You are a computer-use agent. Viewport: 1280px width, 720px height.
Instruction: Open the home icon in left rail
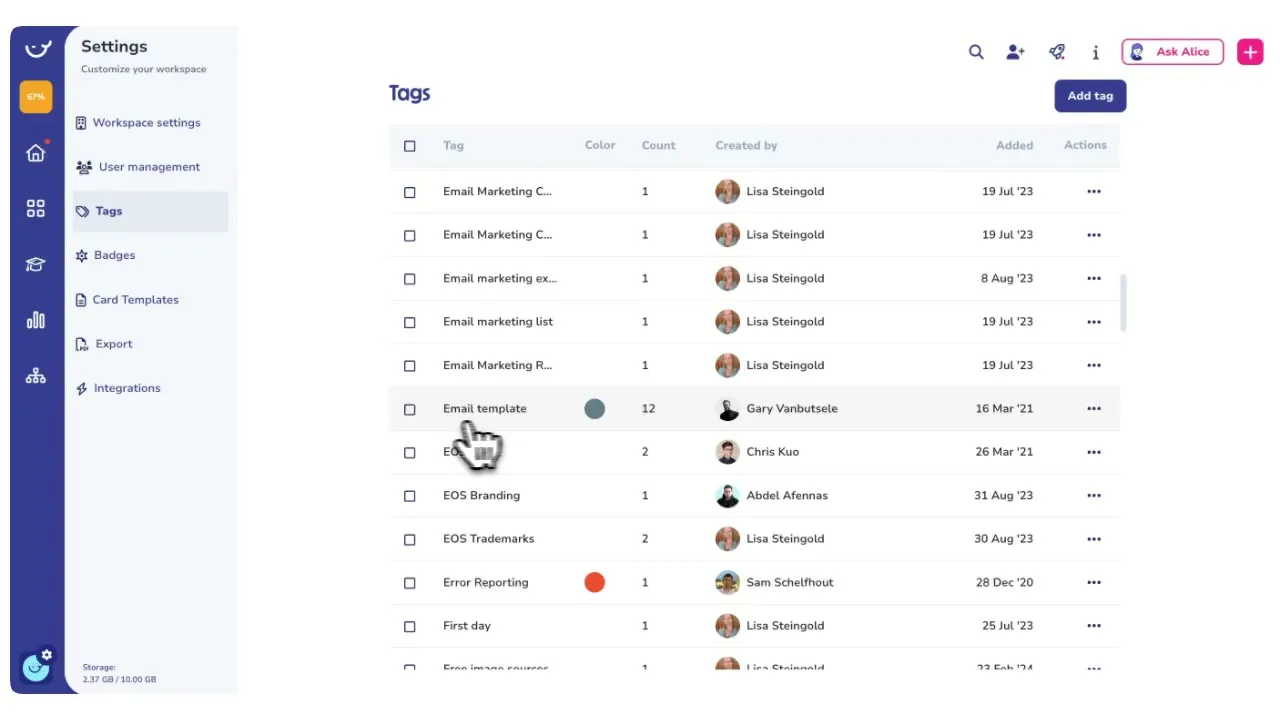[x=36, y=153]
